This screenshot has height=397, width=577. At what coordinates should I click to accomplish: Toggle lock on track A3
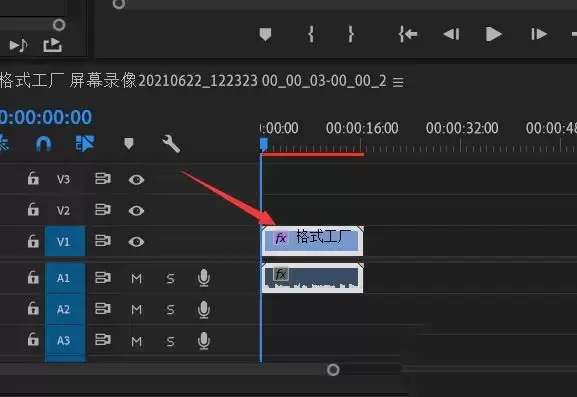[33, 340]
